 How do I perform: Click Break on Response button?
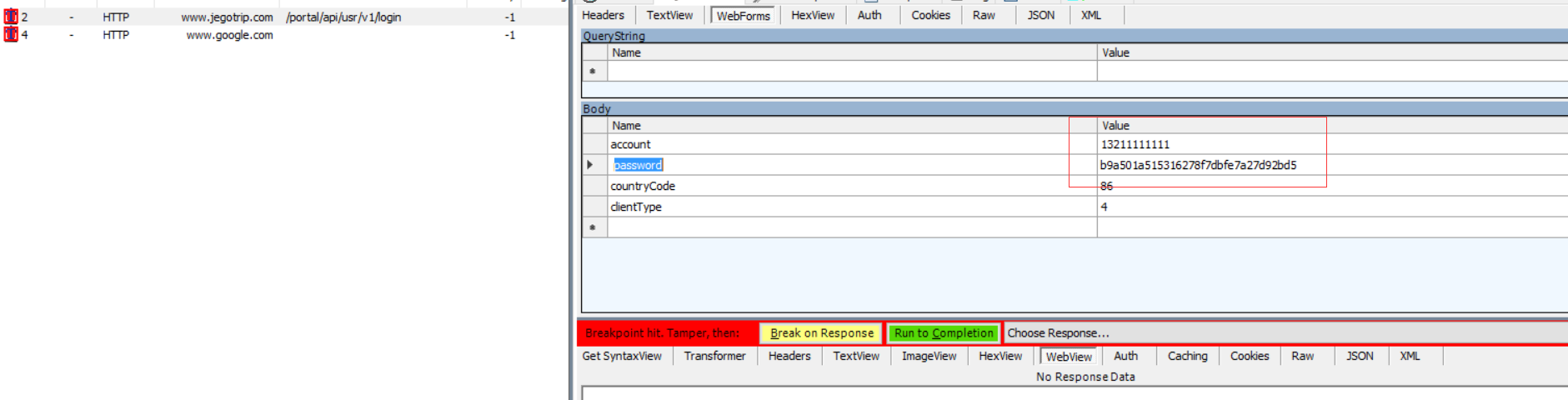pyautogui.click(x=821, y=332)
